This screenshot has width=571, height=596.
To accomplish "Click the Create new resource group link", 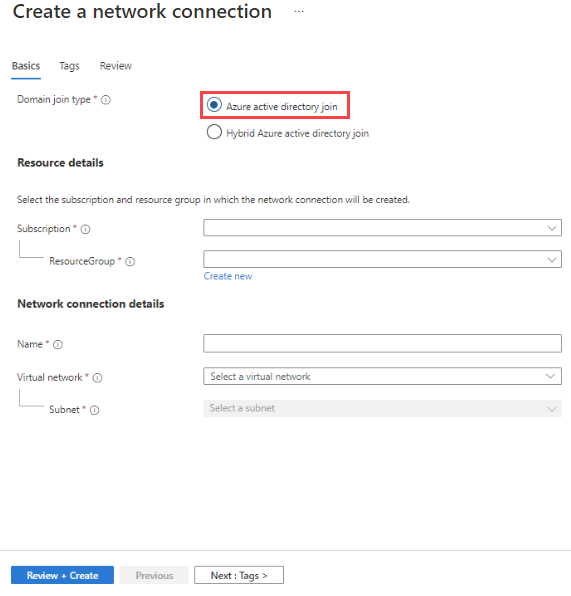I will 228,276.
